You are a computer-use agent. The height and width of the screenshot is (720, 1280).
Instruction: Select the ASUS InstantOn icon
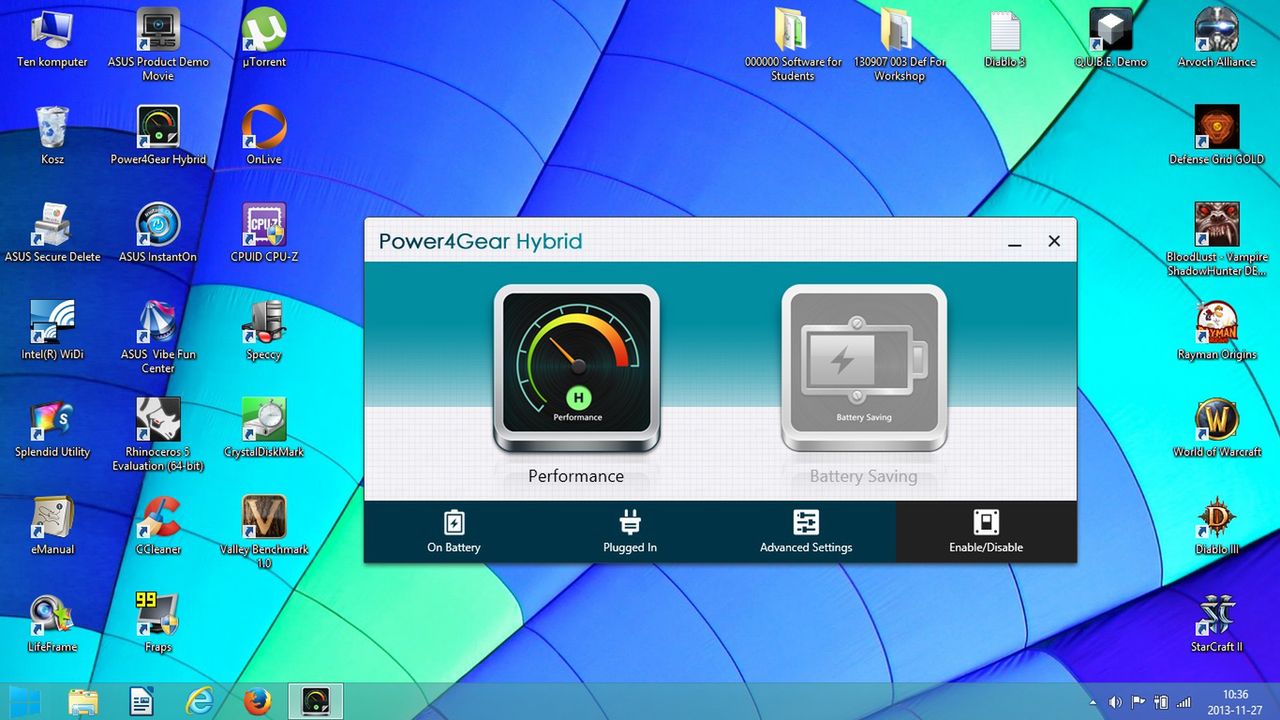[158, 233]
